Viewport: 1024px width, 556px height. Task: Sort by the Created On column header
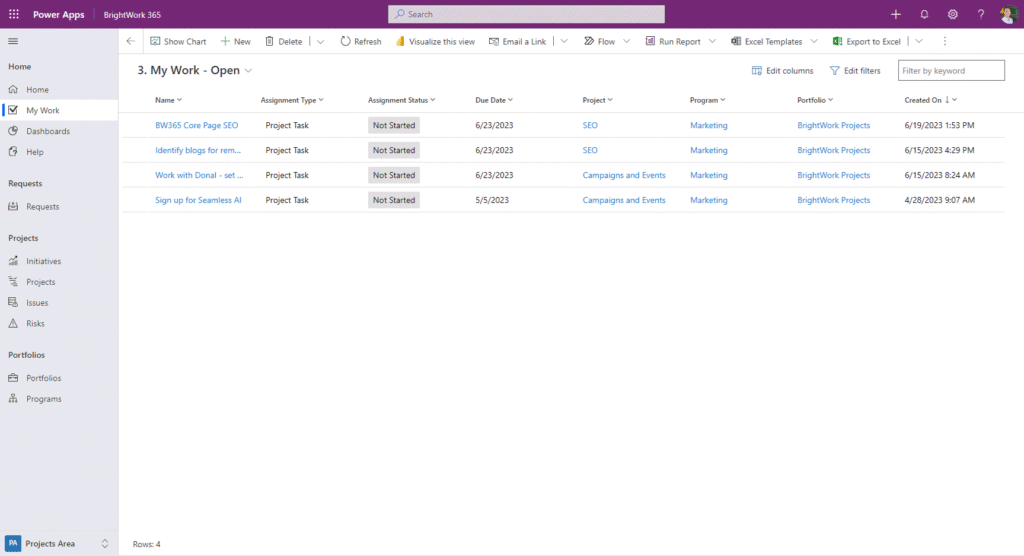923,100
